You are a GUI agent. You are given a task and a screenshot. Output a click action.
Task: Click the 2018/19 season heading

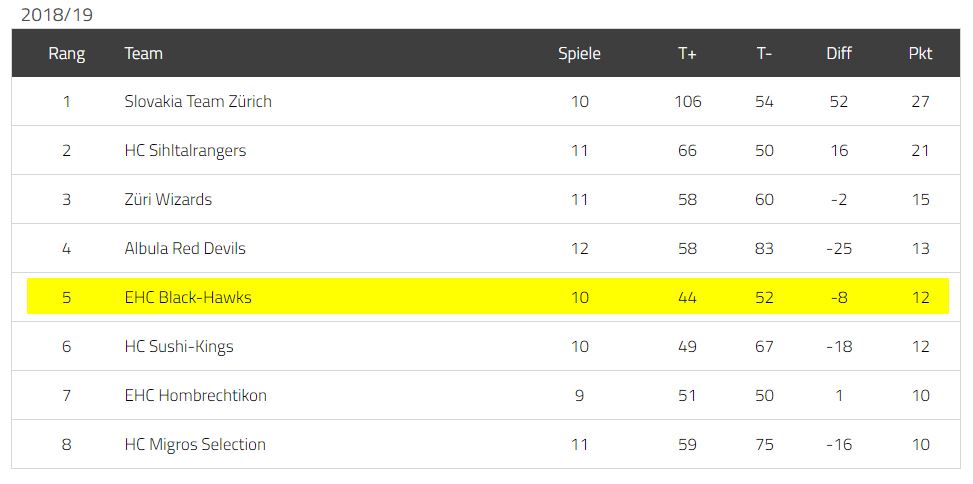click(57, 15)
